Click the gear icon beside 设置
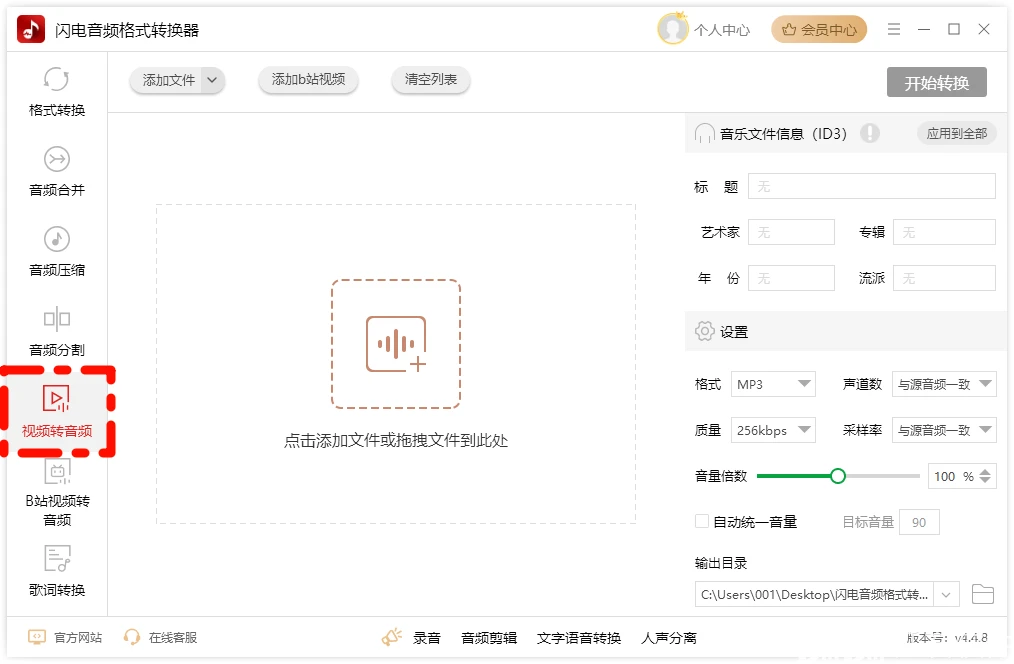The height and width of the screenshot is (664, 1014). tap(704, 331)
